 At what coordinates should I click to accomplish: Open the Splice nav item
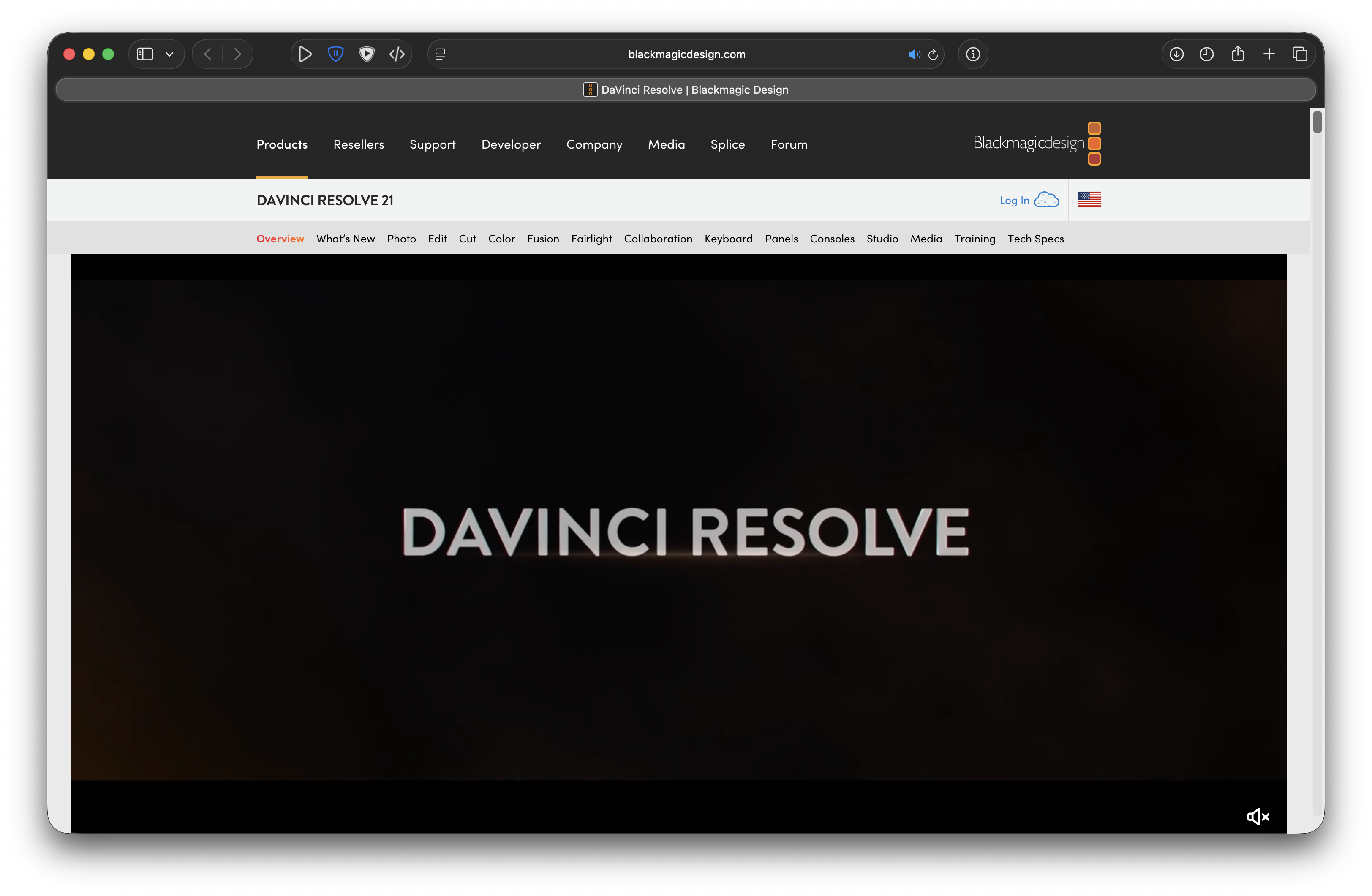coord(727,145)
